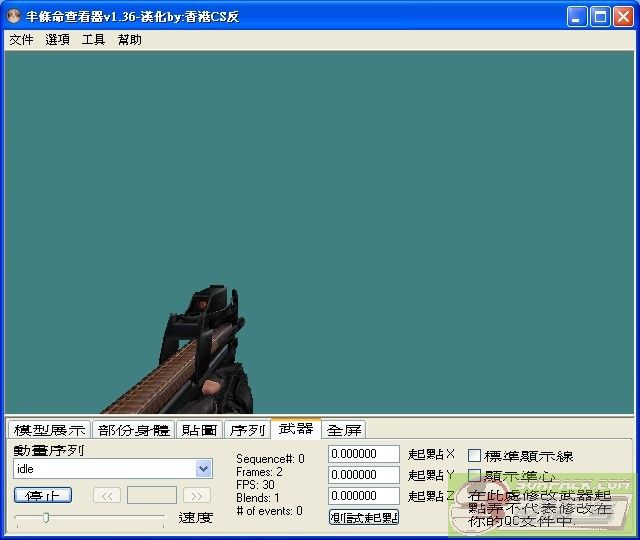Click the Sequence#: 0 text

(270, 459)
